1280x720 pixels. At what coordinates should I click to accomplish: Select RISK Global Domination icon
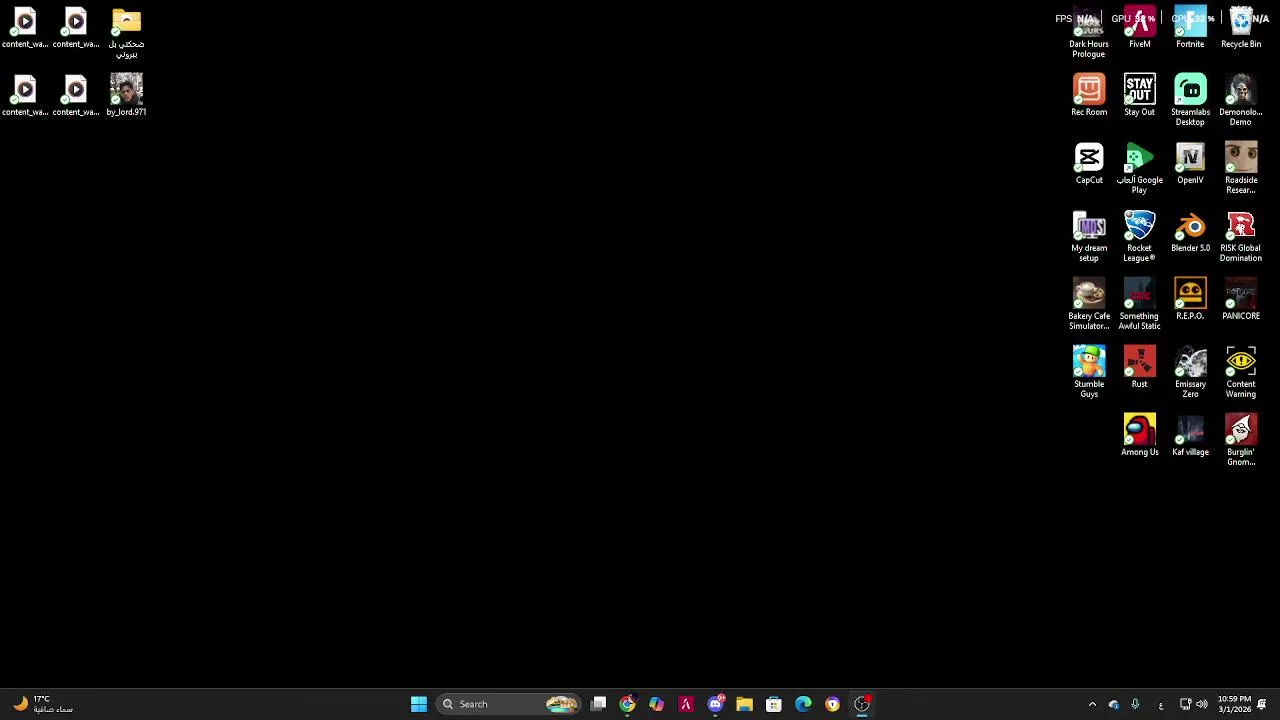point(1241,236)
